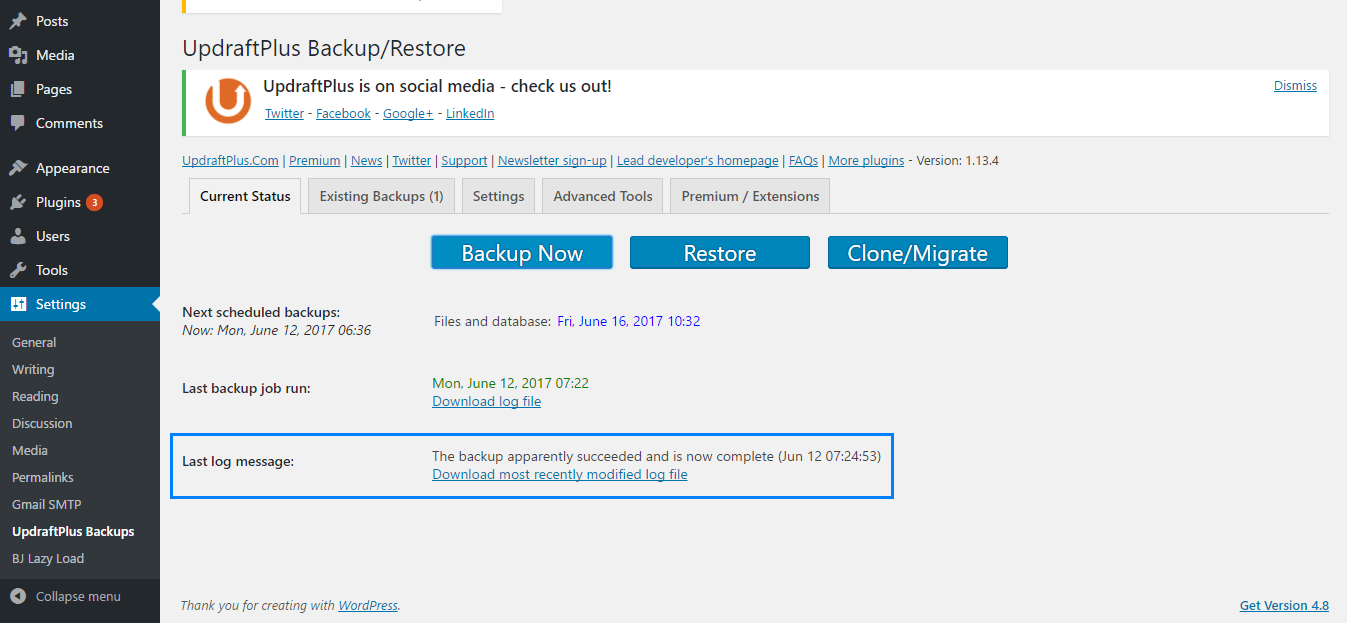
Task: Open Newsletter sign-up link
Action: (x=552, y=160)
